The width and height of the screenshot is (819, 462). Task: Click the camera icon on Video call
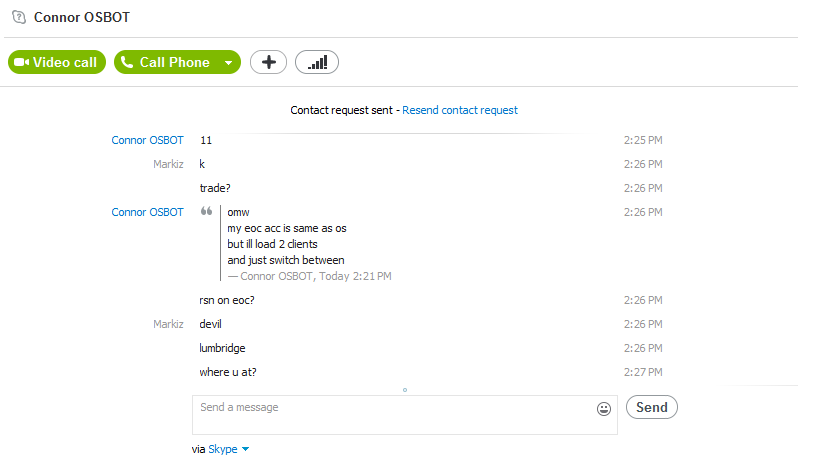tap(21, 62)
